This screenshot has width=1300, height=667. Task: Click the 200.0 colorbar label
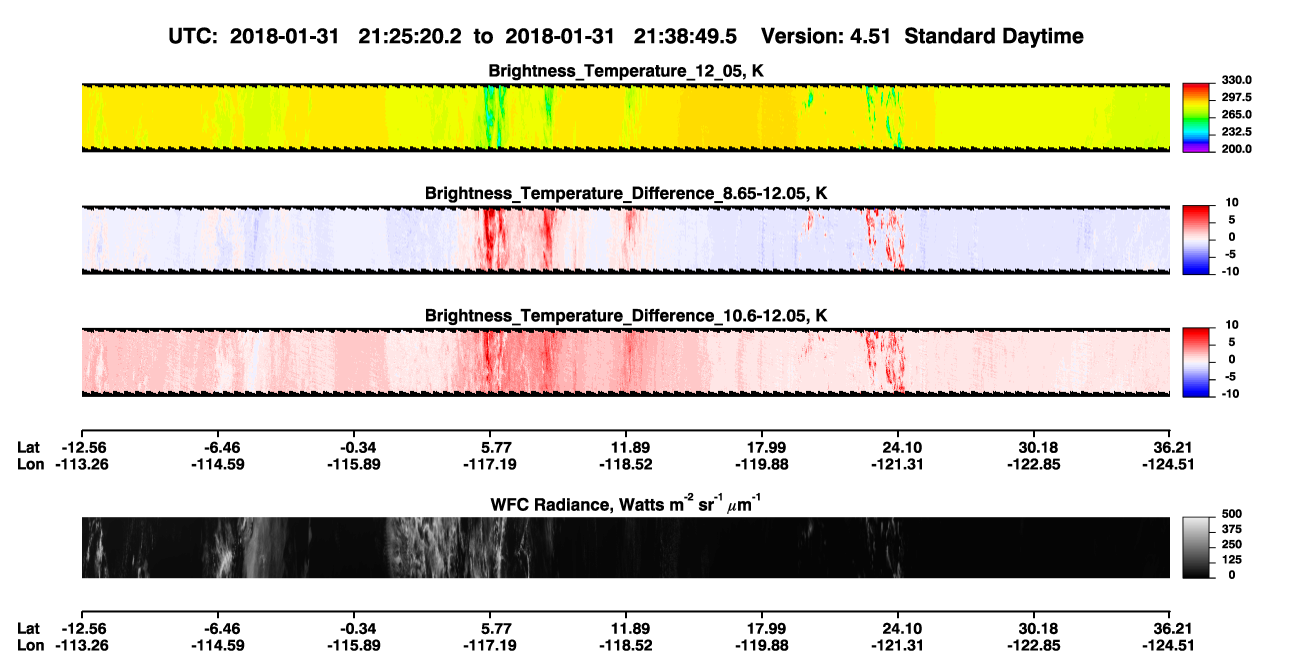click(x=1235, y=149)
